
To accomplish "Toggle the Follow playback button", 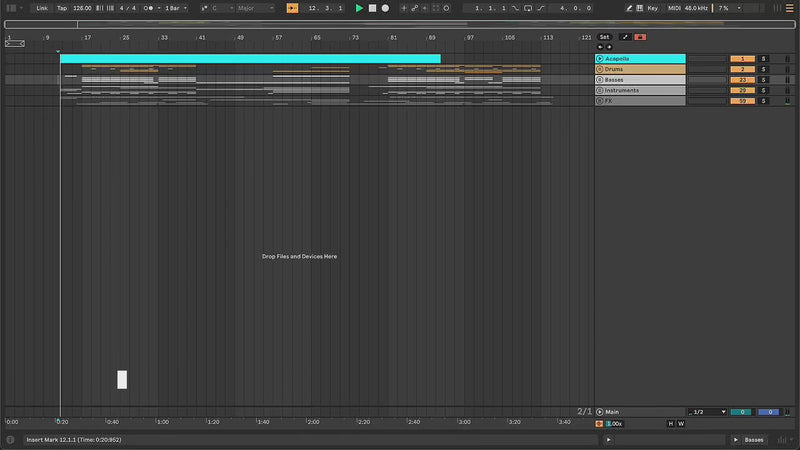I will click(292, 8).
